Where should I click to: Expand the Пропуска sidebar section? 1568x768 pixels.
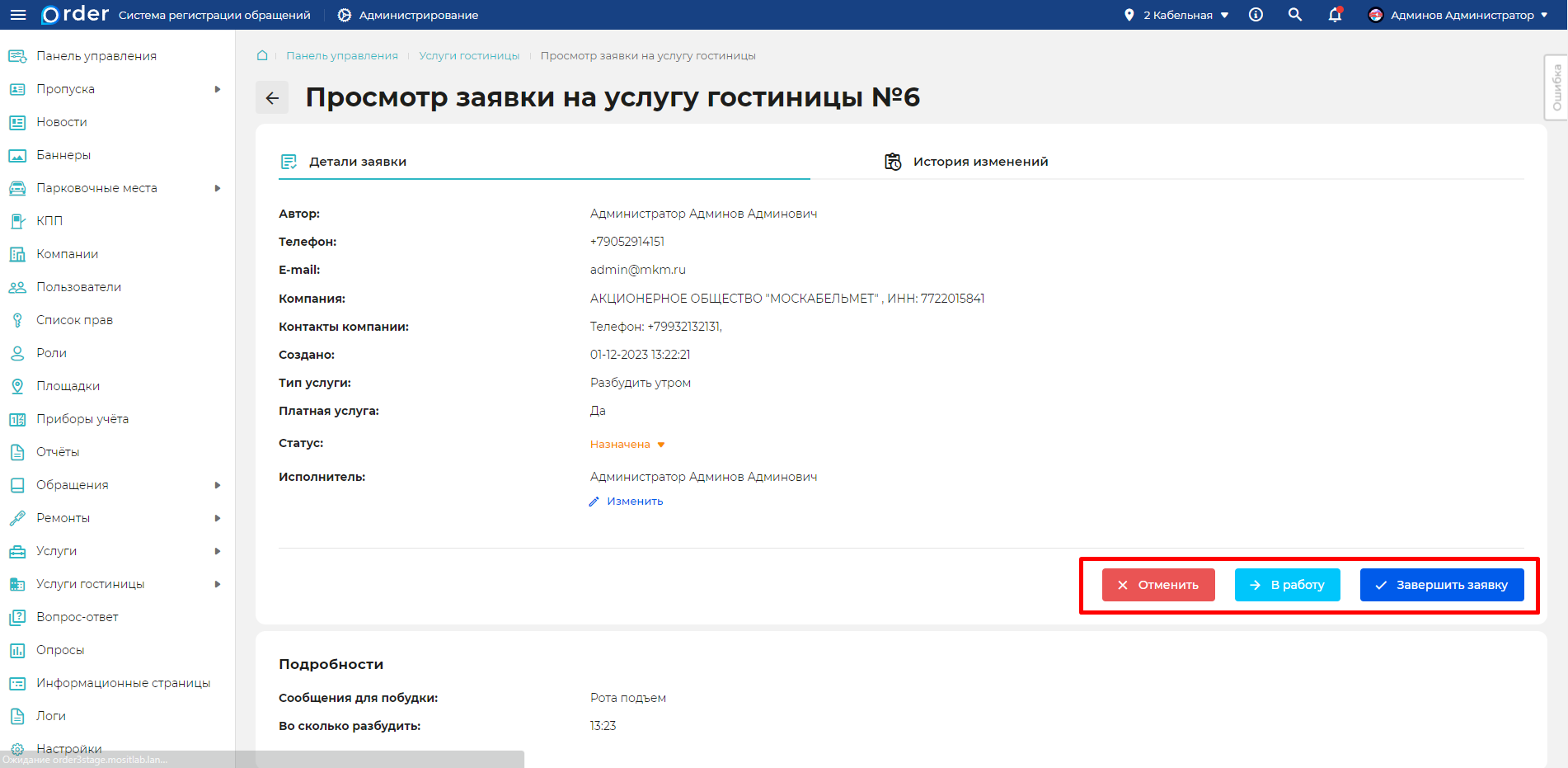(65, 88)
